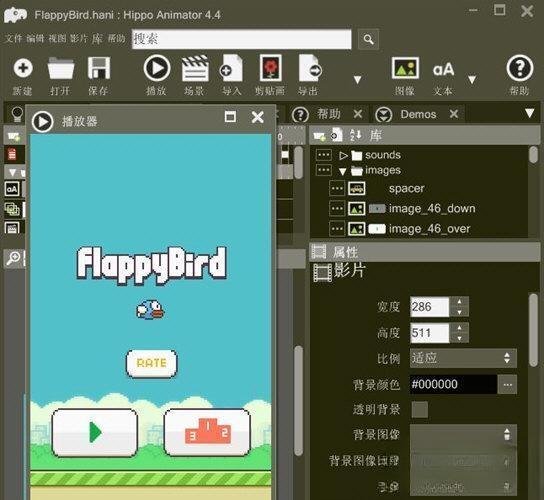
Task: Open the 帮助 menu in menu bar
Action: click(x=116, y=38)
